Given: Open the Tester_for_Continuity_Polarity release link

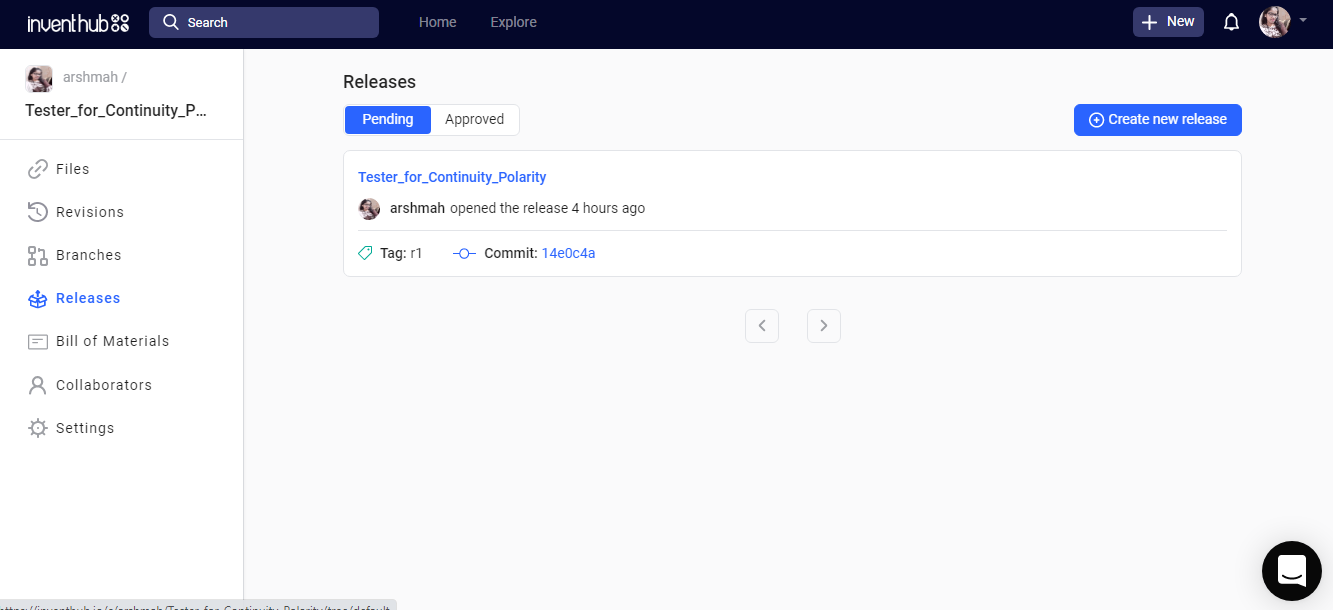Looking at the screenshot, I should (452, 177).
